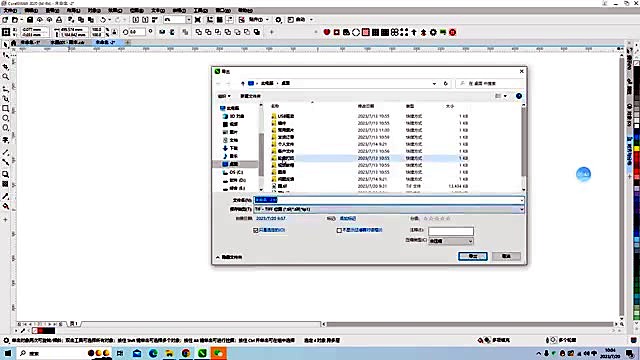
Task: Click the file name input field
Action: click(389, 200)
